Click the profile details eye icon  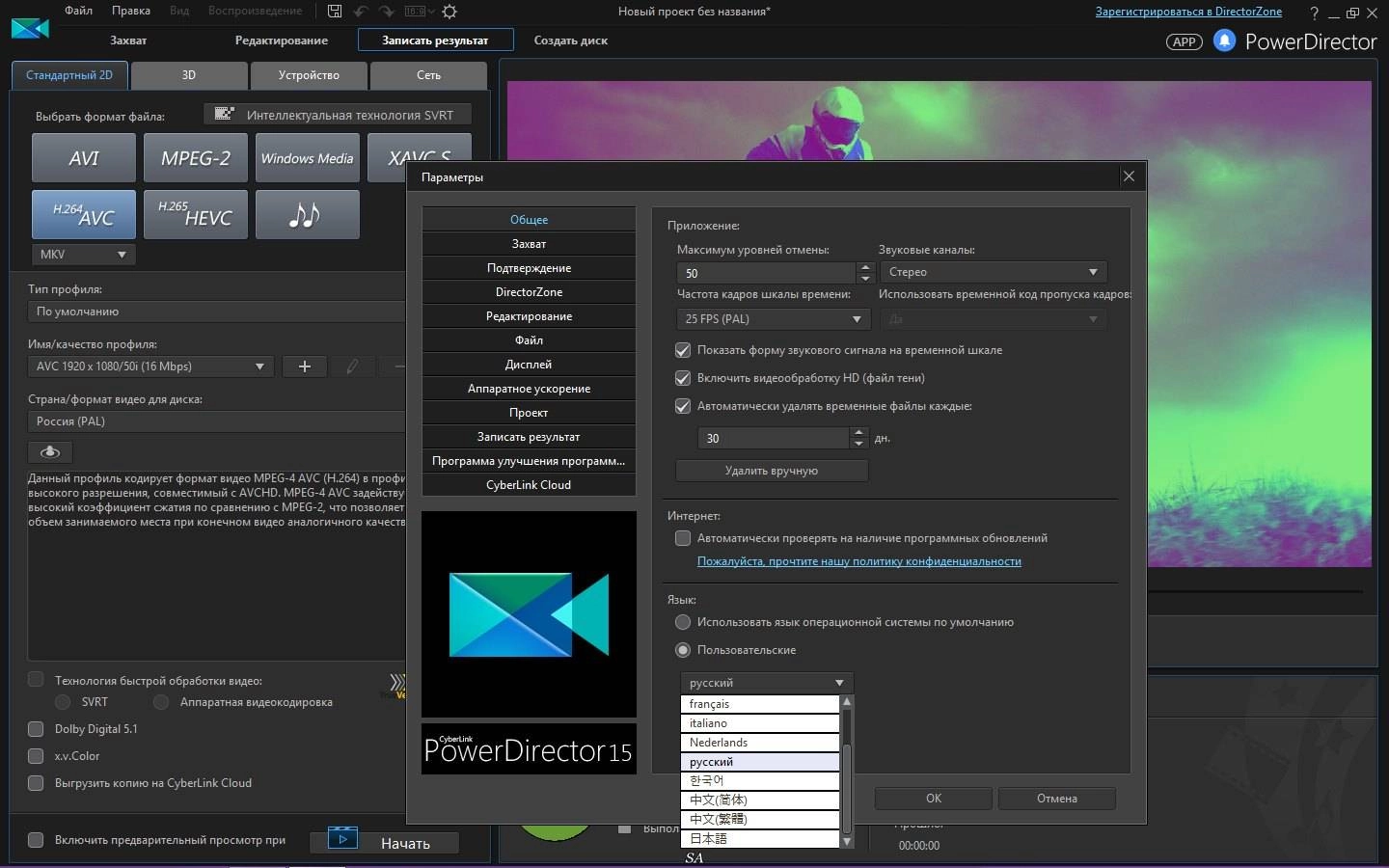tap(50, 451)
